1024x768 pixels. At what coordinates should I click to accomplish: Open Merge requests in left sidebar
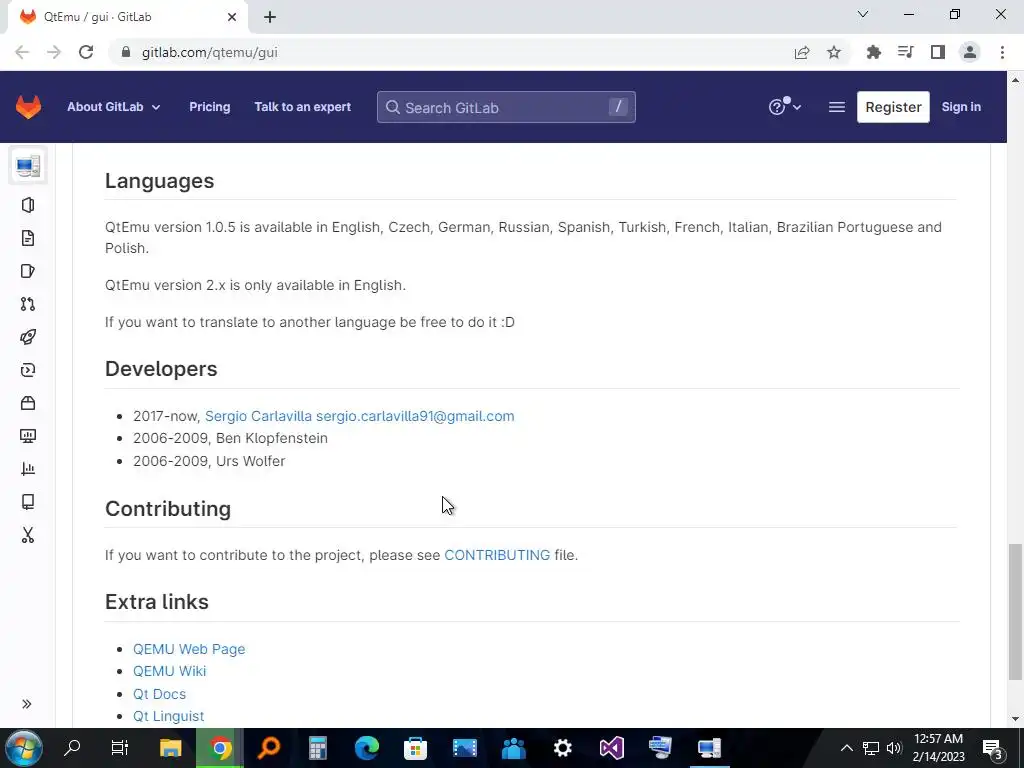[x=28, y=304]
